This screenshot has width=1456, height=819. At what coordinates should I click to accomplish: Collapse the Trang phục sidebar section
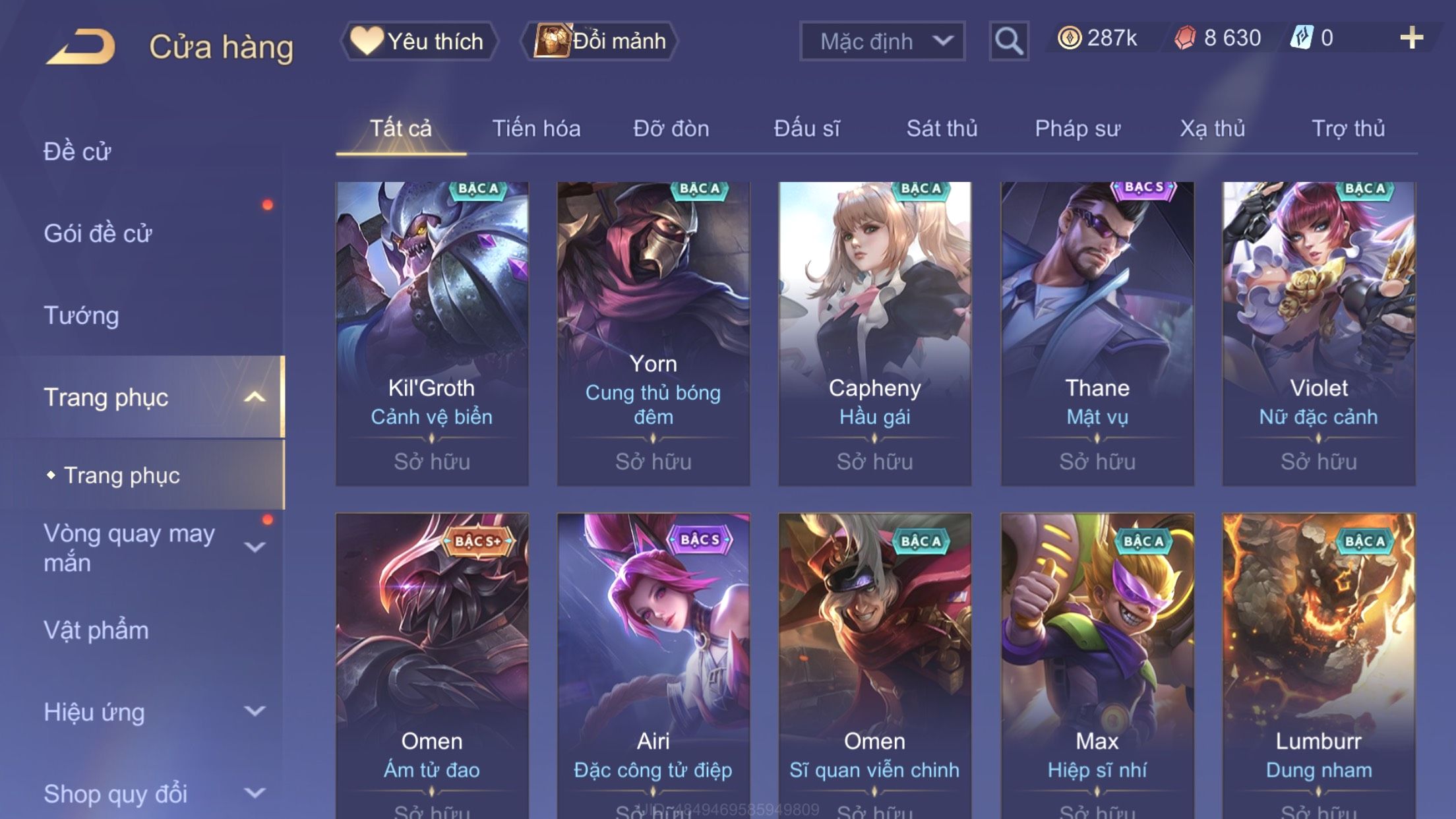(x=255, y=397)
